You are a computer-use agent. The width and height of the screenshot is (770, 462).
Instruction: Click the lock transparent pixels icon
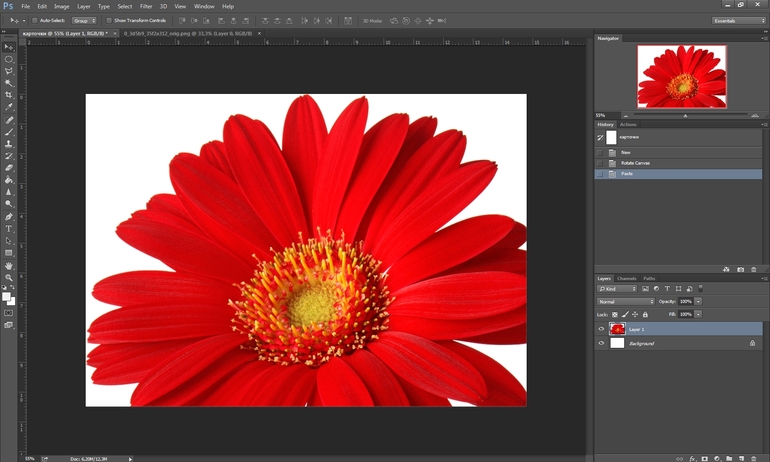pyautogui.click(x=615, y=314)
